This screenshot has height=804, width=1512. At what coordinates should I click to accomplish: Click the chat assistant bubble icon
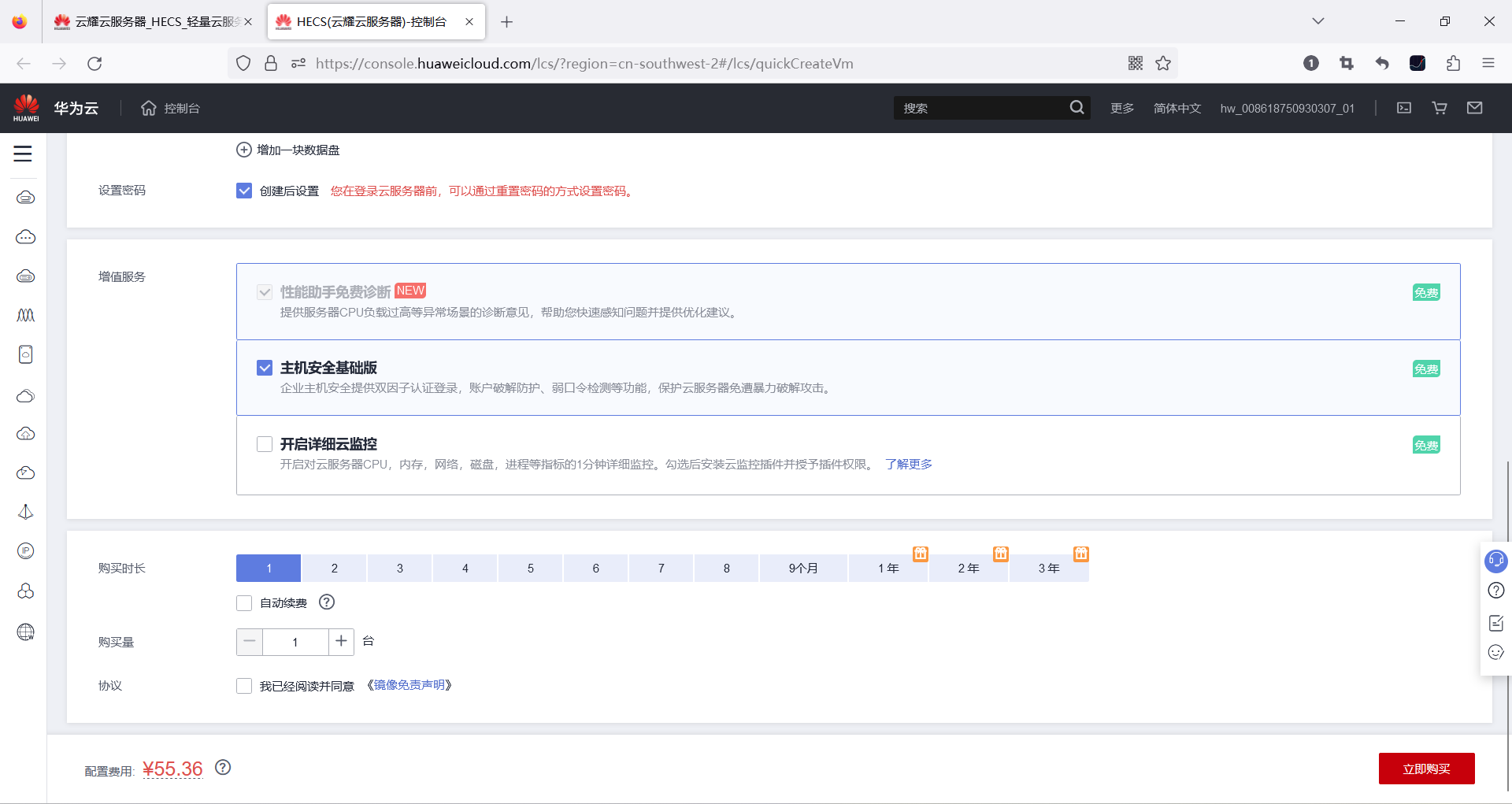click(x=1495, y=561)
